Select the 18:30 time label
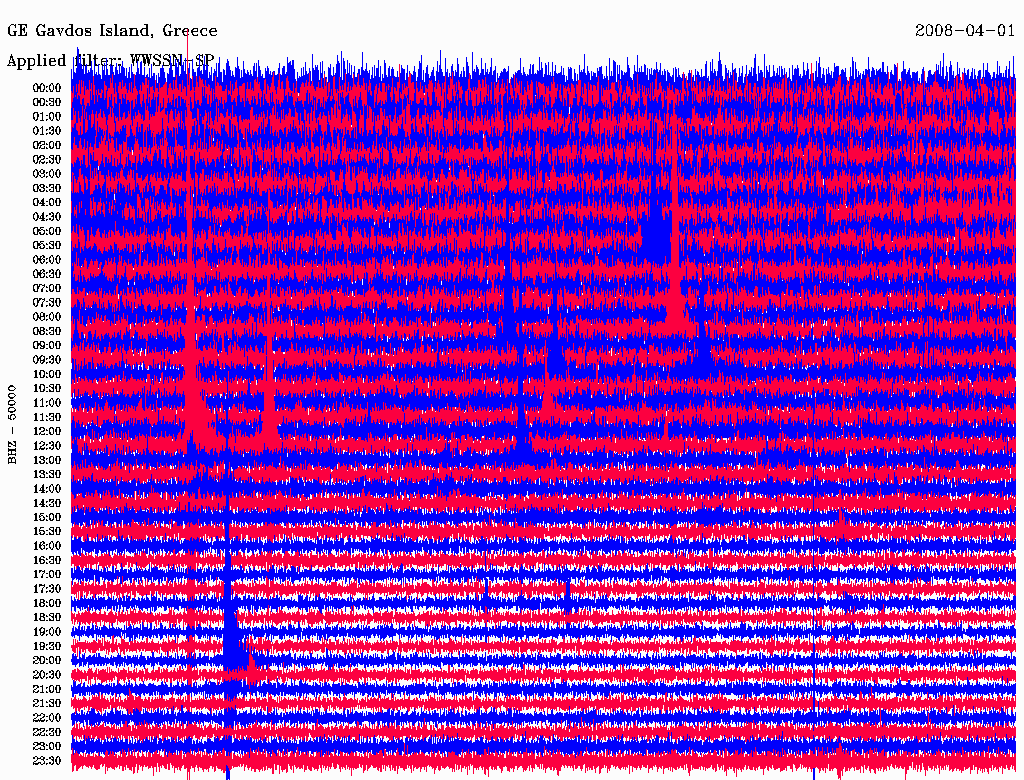 (x=47, y=618)
